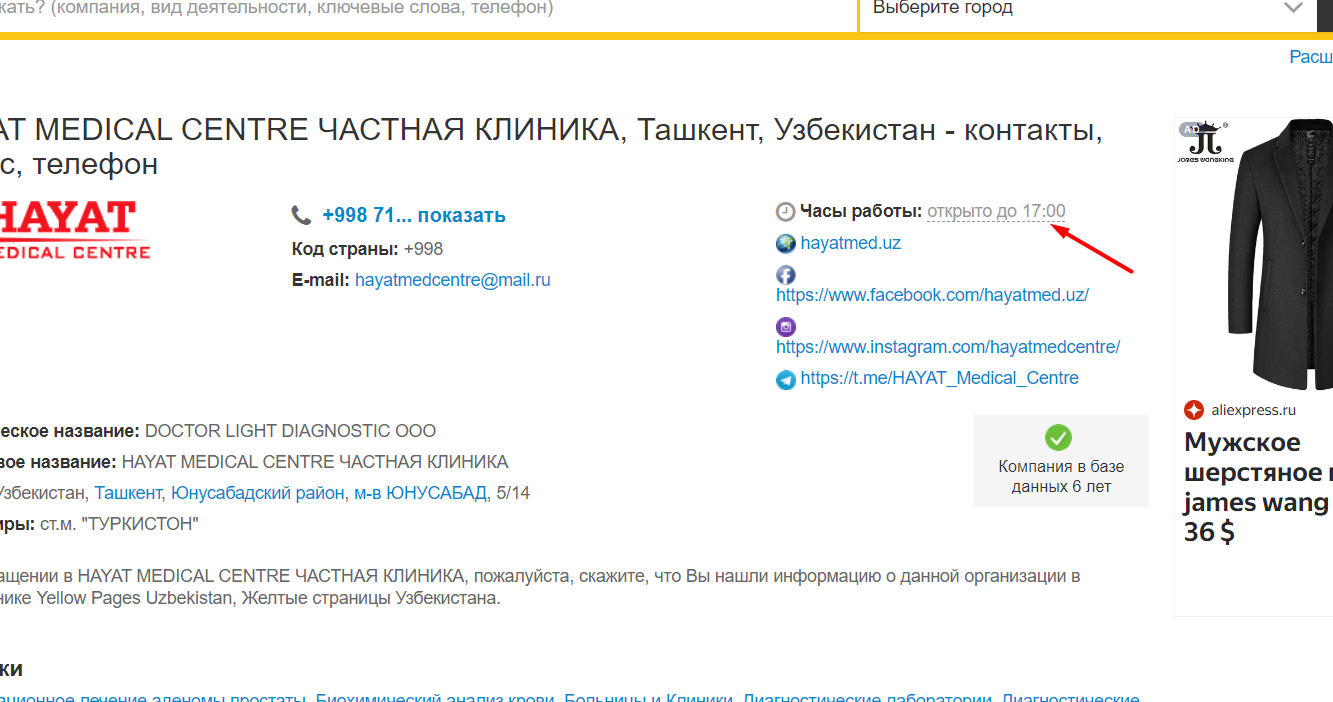1333x702 pixels.
Task: Click the Instagram icon
Action: (786, 327)
